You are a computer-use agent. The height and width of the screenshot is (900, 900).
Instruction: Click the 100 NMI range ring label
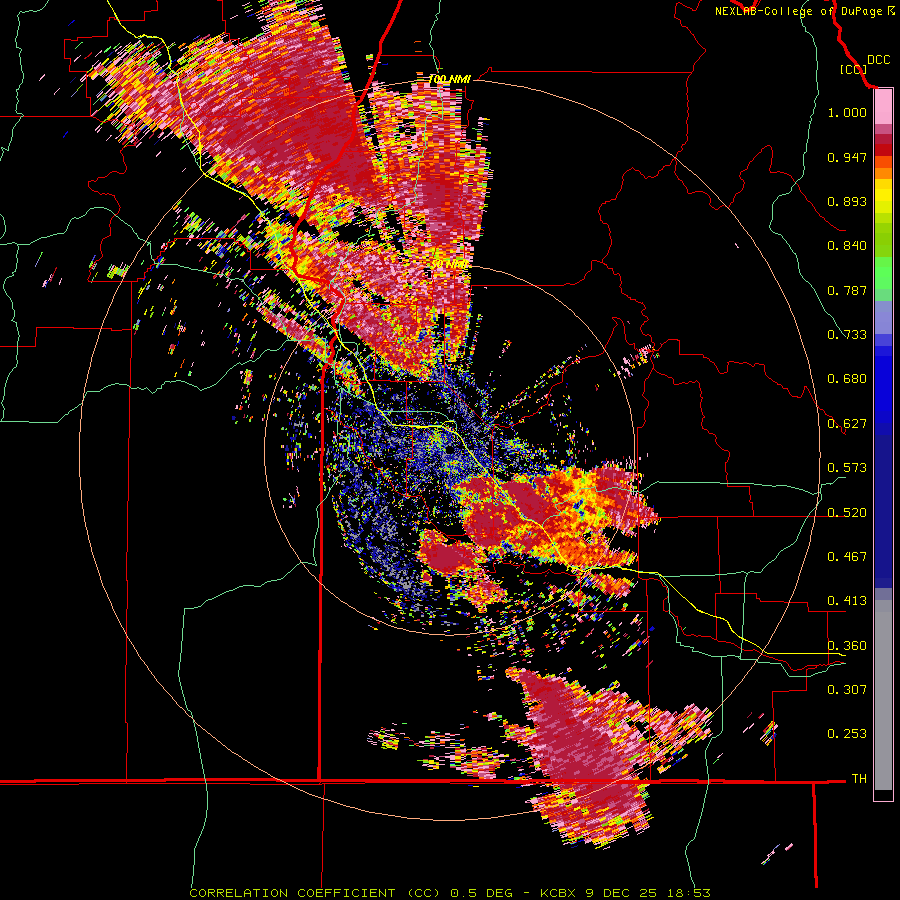click(449, 79)
